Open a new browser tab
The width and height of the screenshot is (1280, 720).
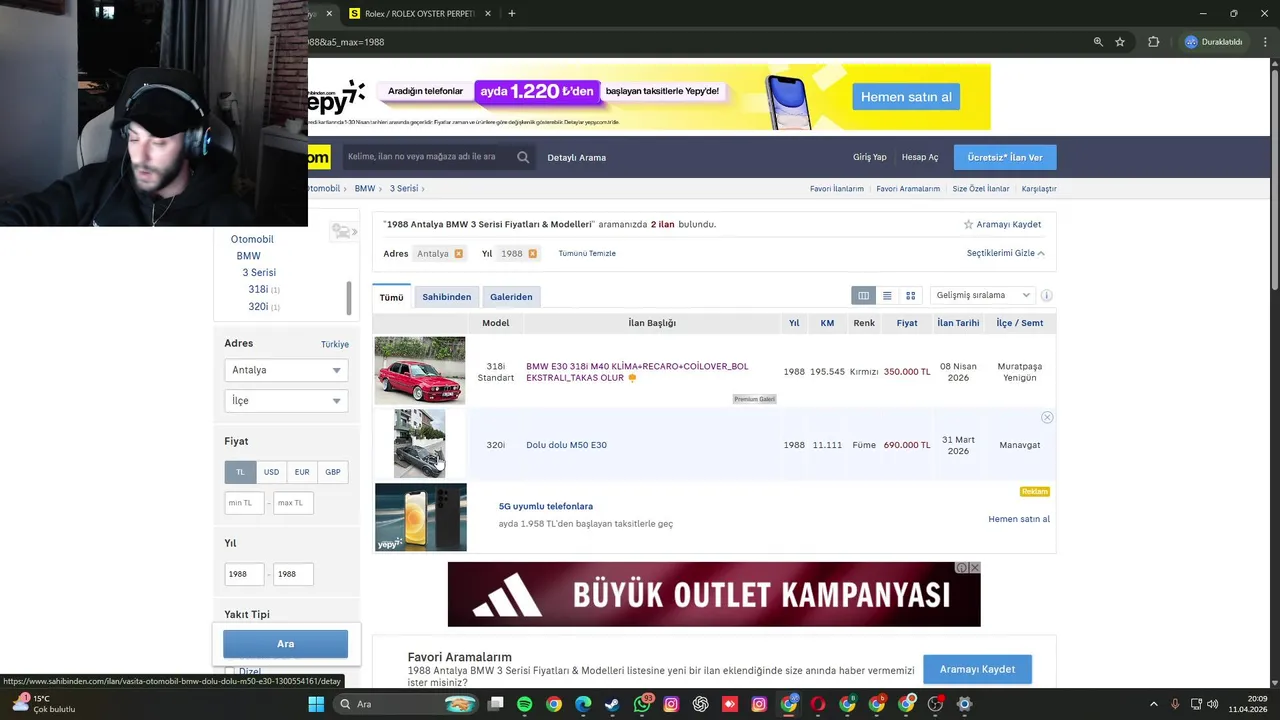tap(512, 14)
